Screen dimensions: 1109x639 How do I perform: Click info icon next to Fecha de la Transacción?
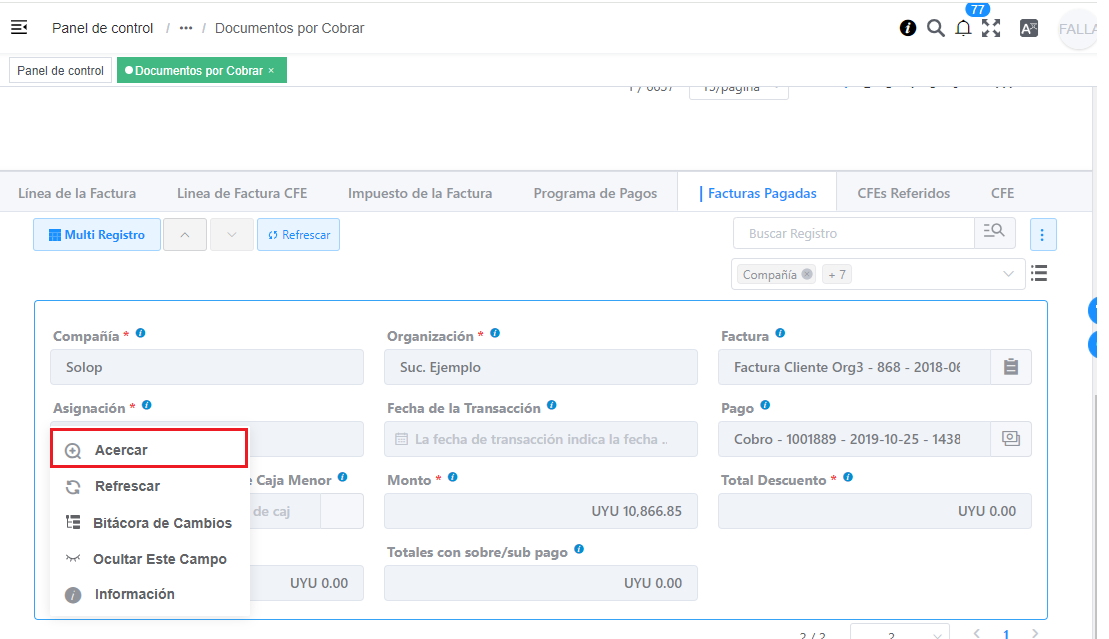[x=552, y=405]
